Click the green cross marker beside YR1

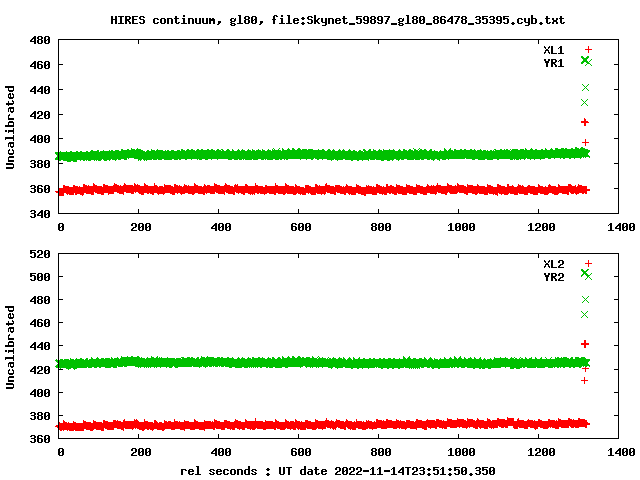tap(588, 62)
